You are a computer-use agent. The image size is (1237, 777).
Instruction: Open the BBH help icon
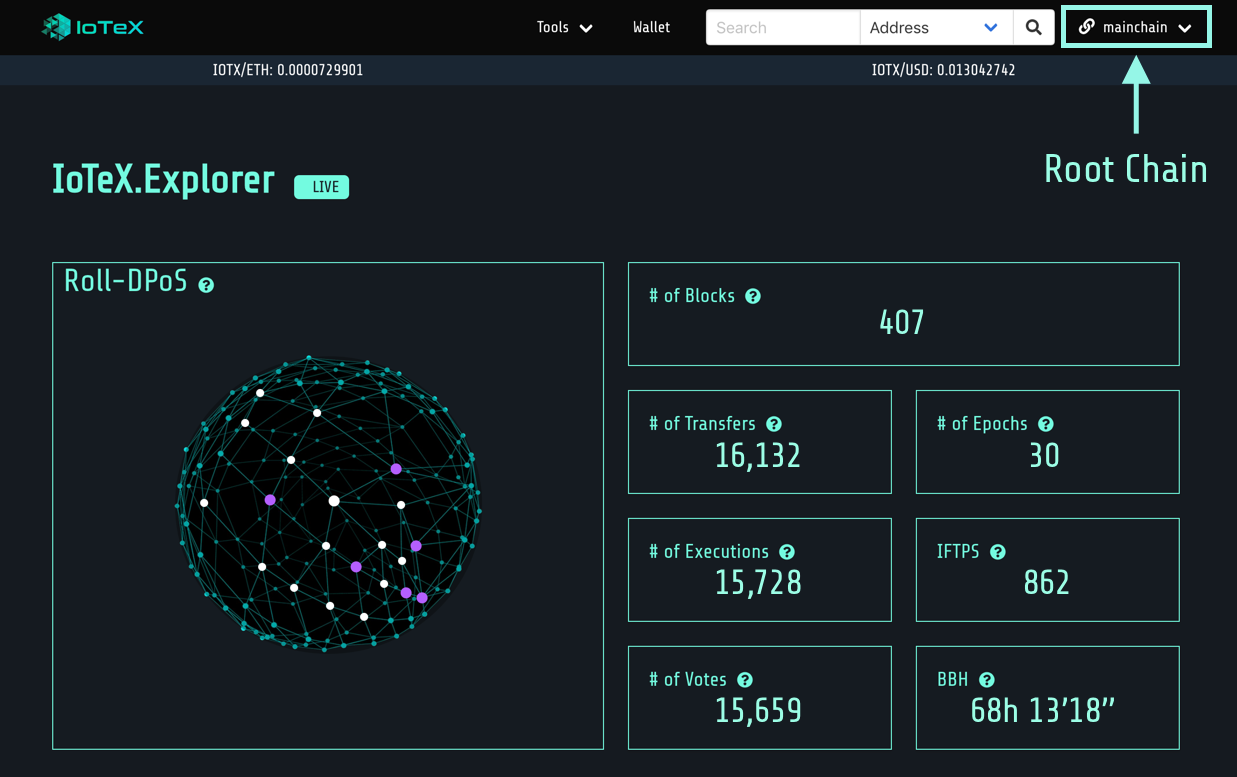[x=984, y=679]
